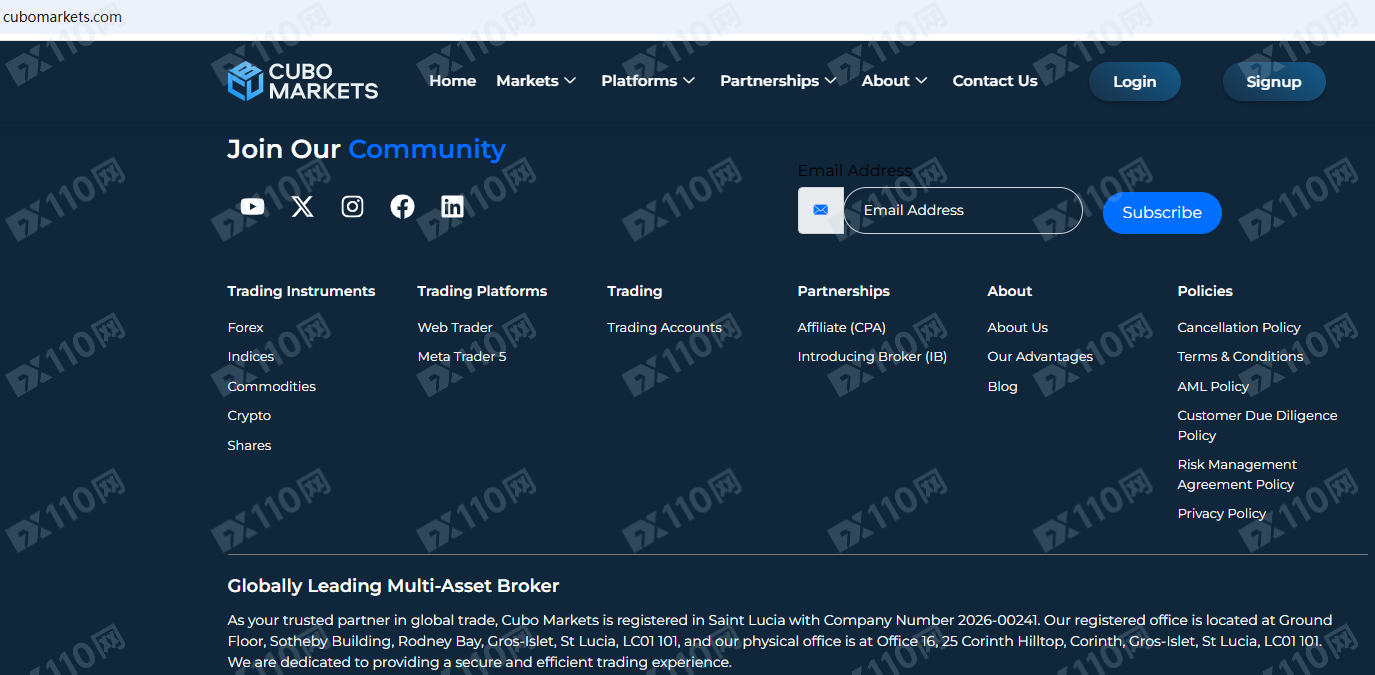
Task: Visit the Instagram social icon
Action: coord(352,207)
